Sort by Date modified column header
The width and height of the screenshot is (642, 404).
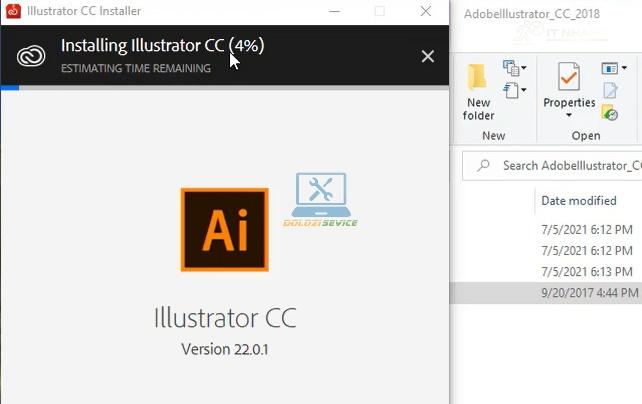point(579,201)
